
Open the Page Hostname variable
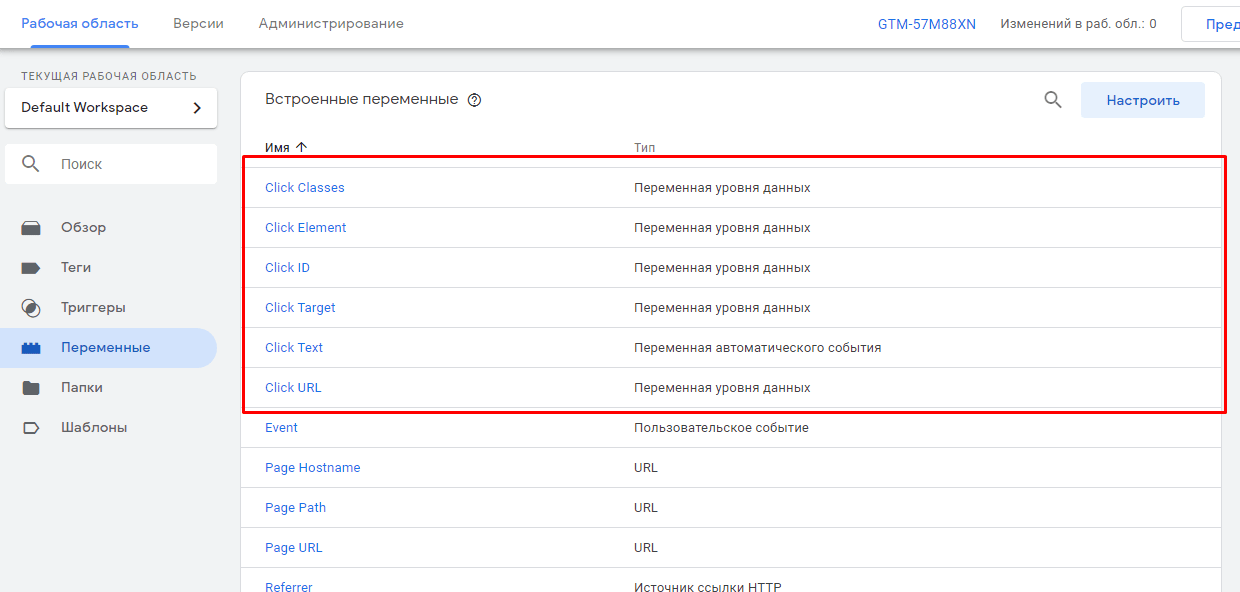tap(312, 468)
